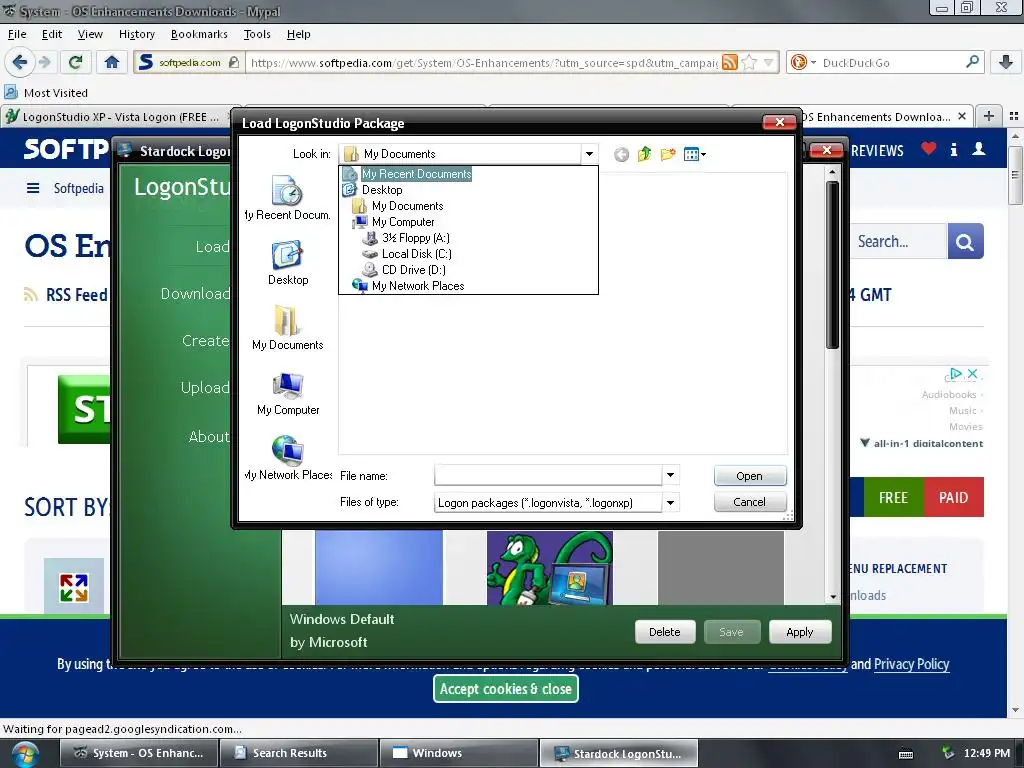Close the OS Enhancements Downloads tab
The width and height of the screenshot is (1024, 768).
click(x=961, y=116)
